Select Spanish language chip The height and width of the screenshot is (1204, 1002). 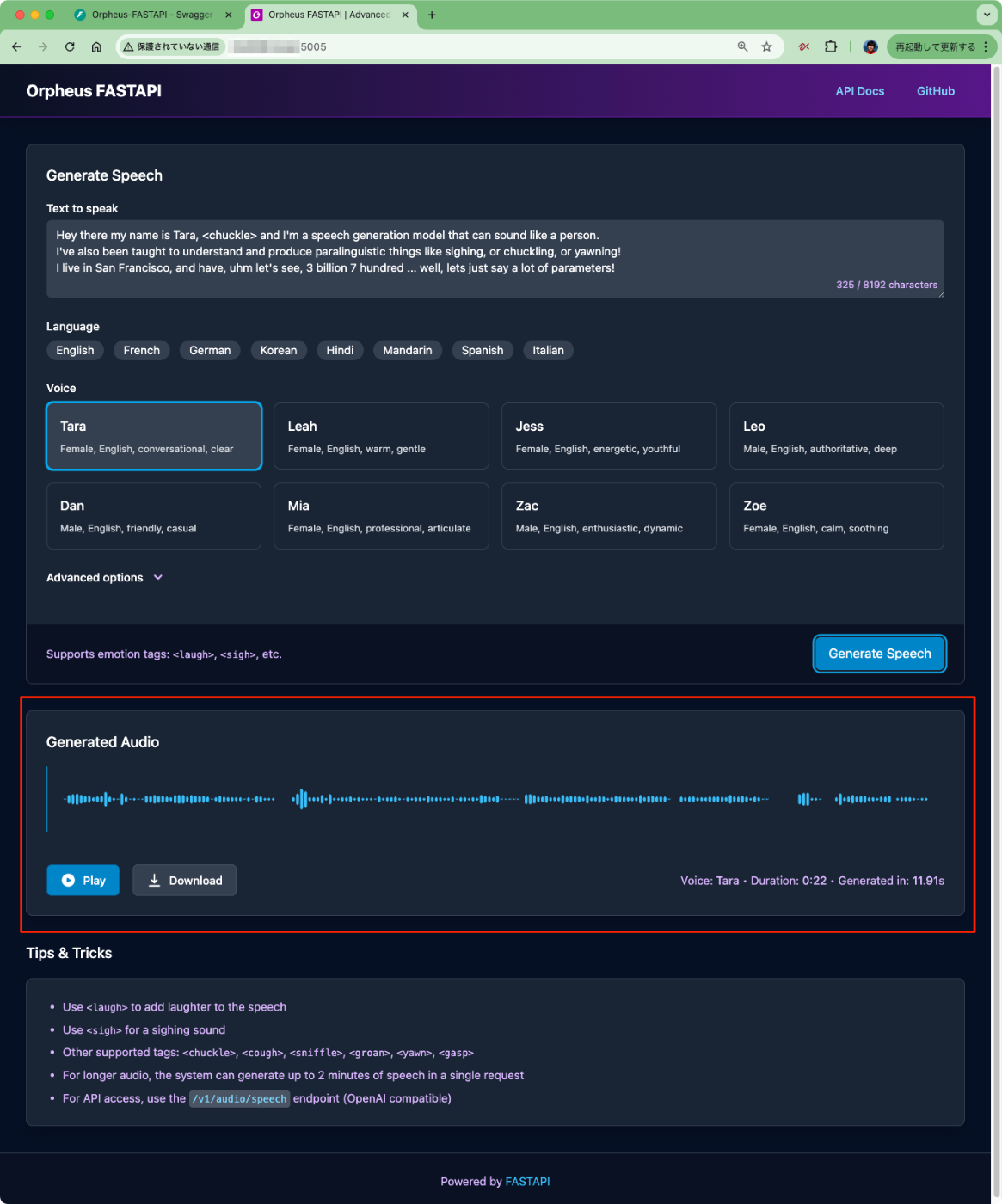coord(483,350)
